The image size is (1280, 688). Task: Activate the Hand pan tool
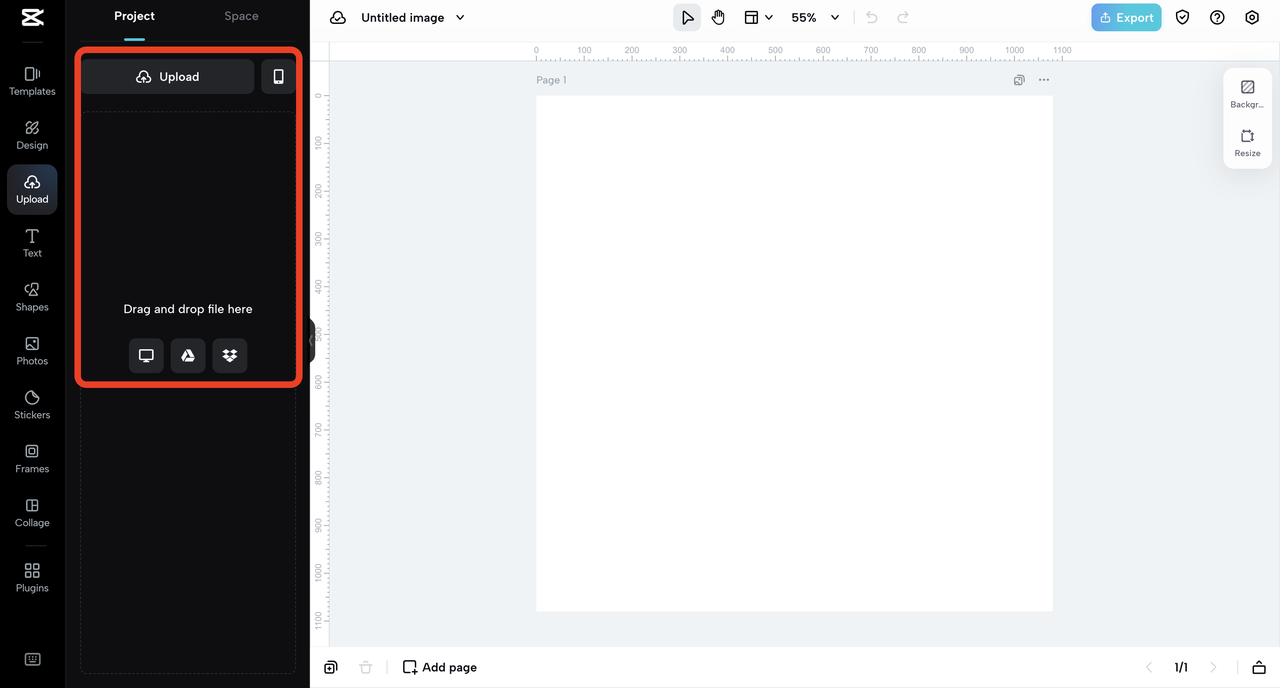(718, 17)
